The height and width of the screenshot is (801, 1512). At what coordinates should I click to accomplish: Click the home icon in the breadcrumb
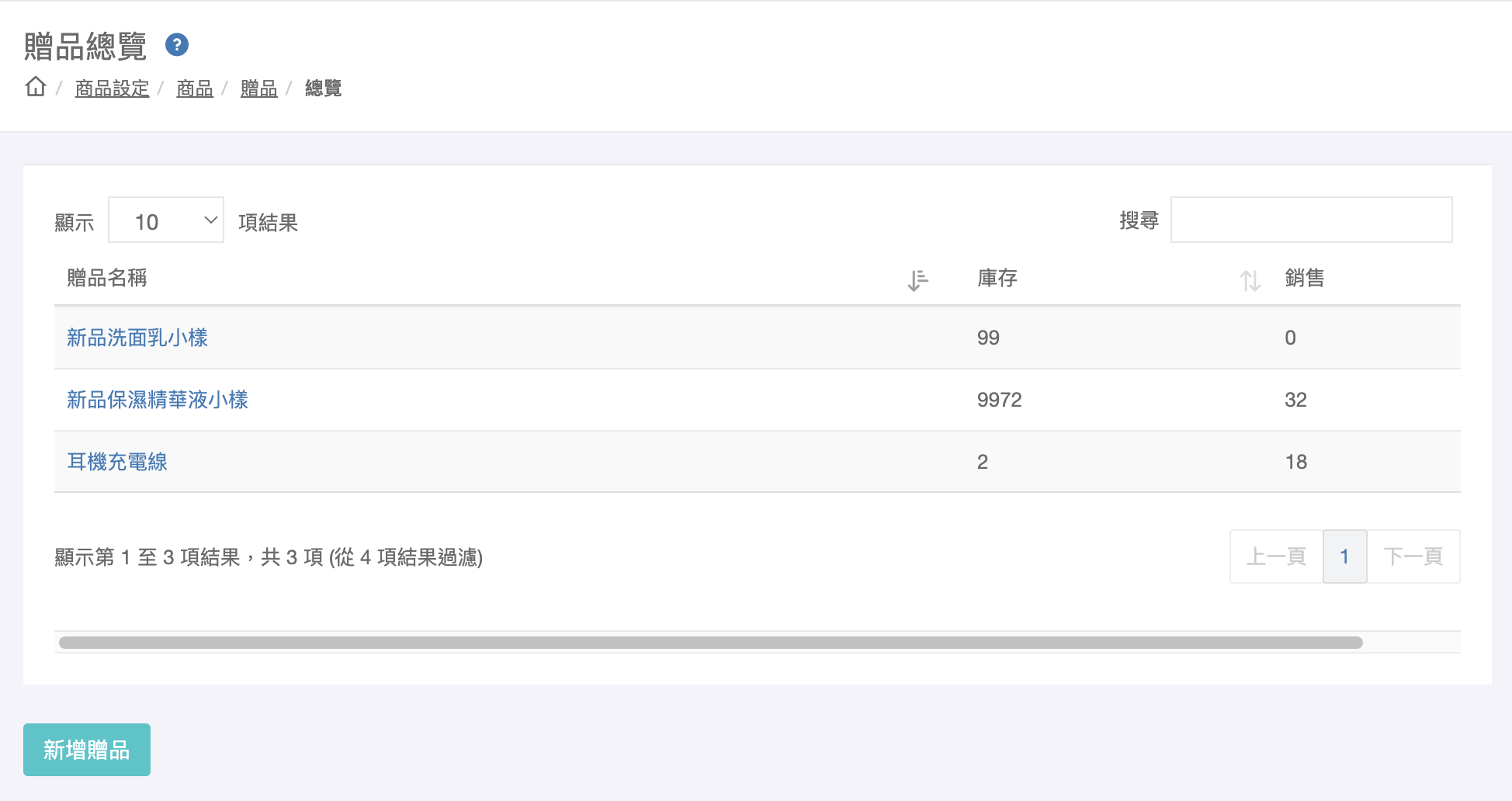click(x=36, y=88)
